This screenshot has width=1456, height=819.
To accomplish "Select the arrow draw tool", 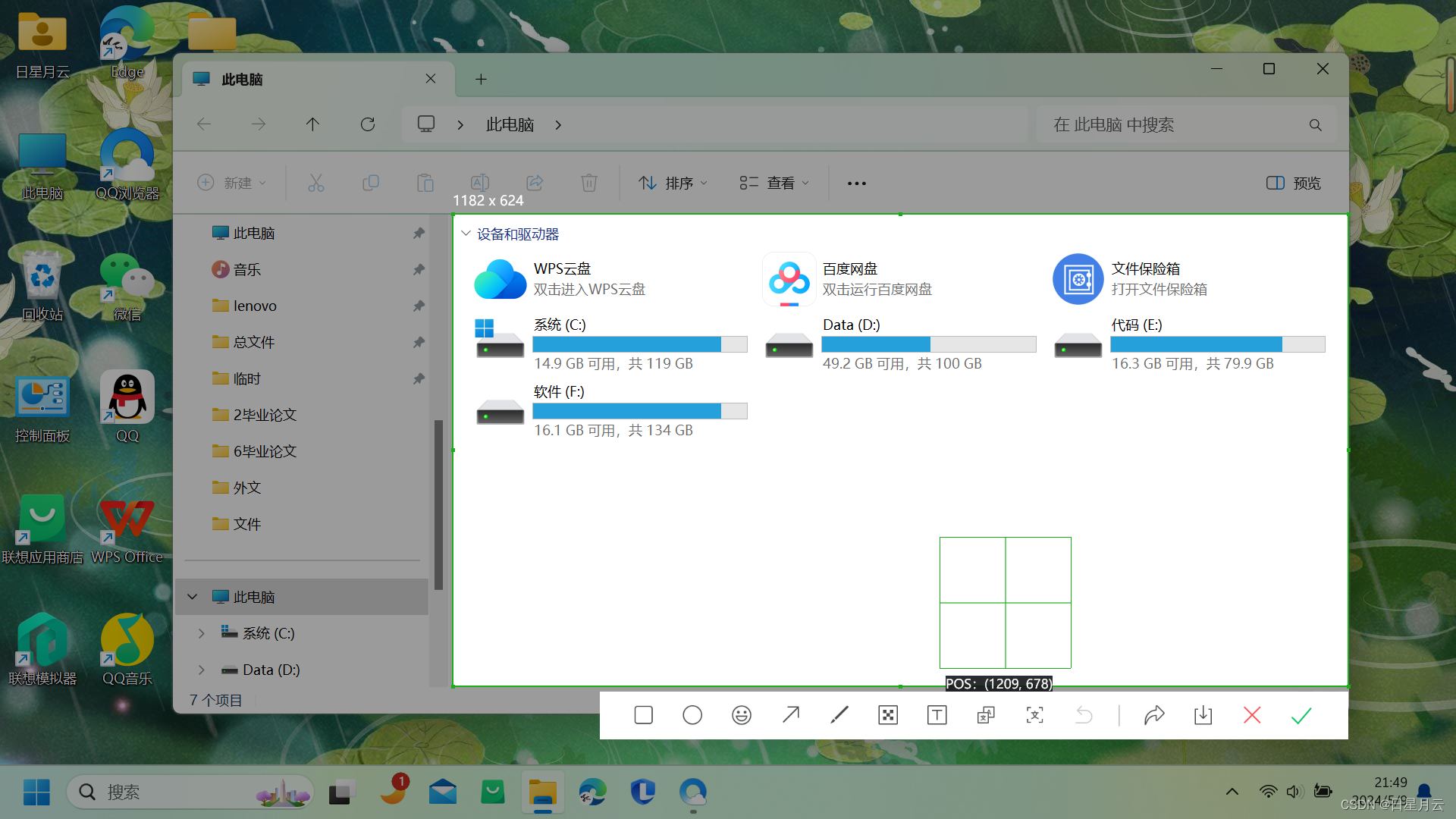I will [790, 715].
